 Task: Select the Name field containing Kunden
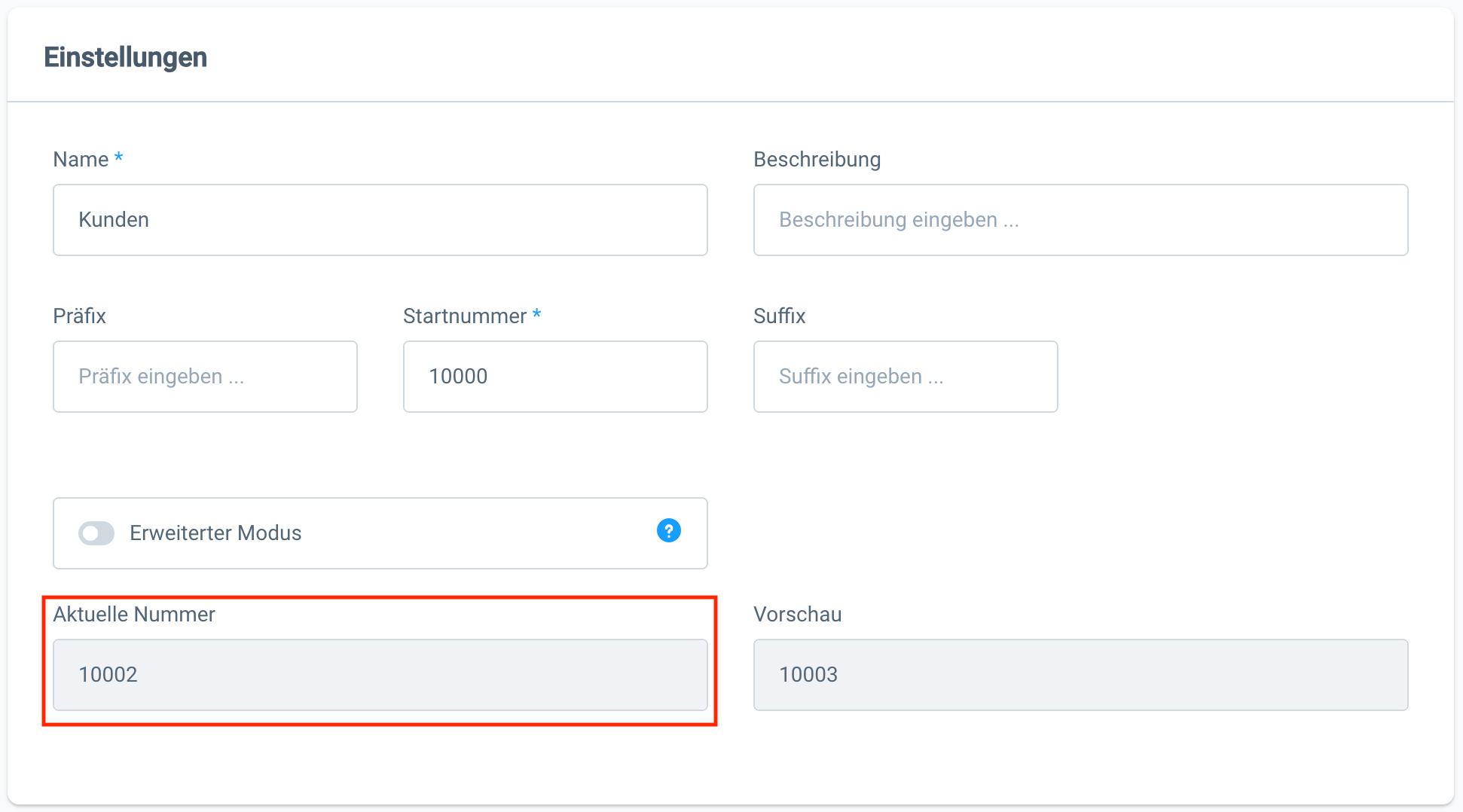(x=380, y=219)
